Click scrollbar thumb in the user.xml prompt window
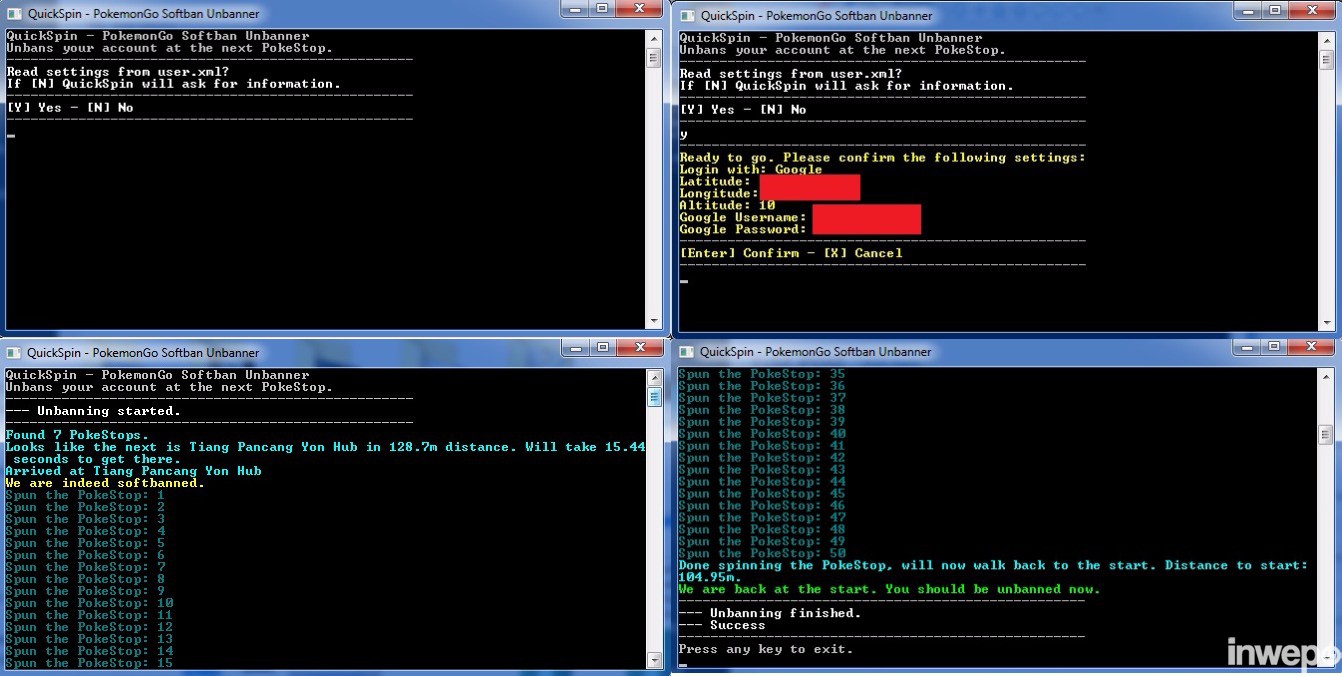 (x=655, y=58)
